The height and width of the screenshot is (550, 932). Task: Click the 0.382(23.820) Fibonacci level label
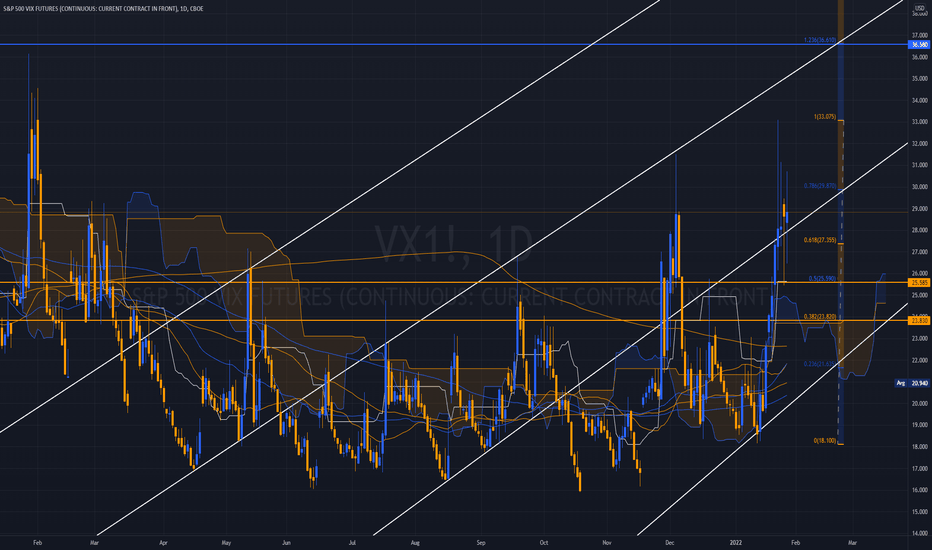[820, 317]
